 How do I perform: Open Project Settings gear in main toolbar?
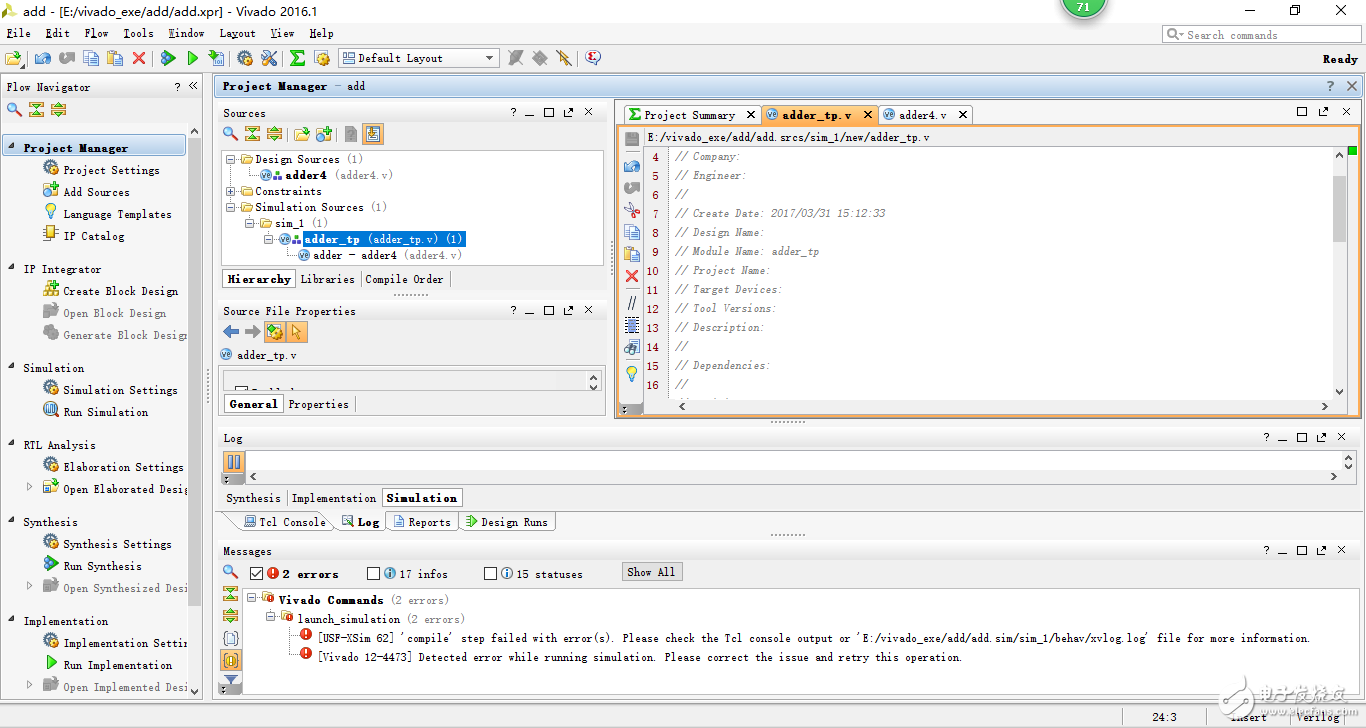[245, 58]
